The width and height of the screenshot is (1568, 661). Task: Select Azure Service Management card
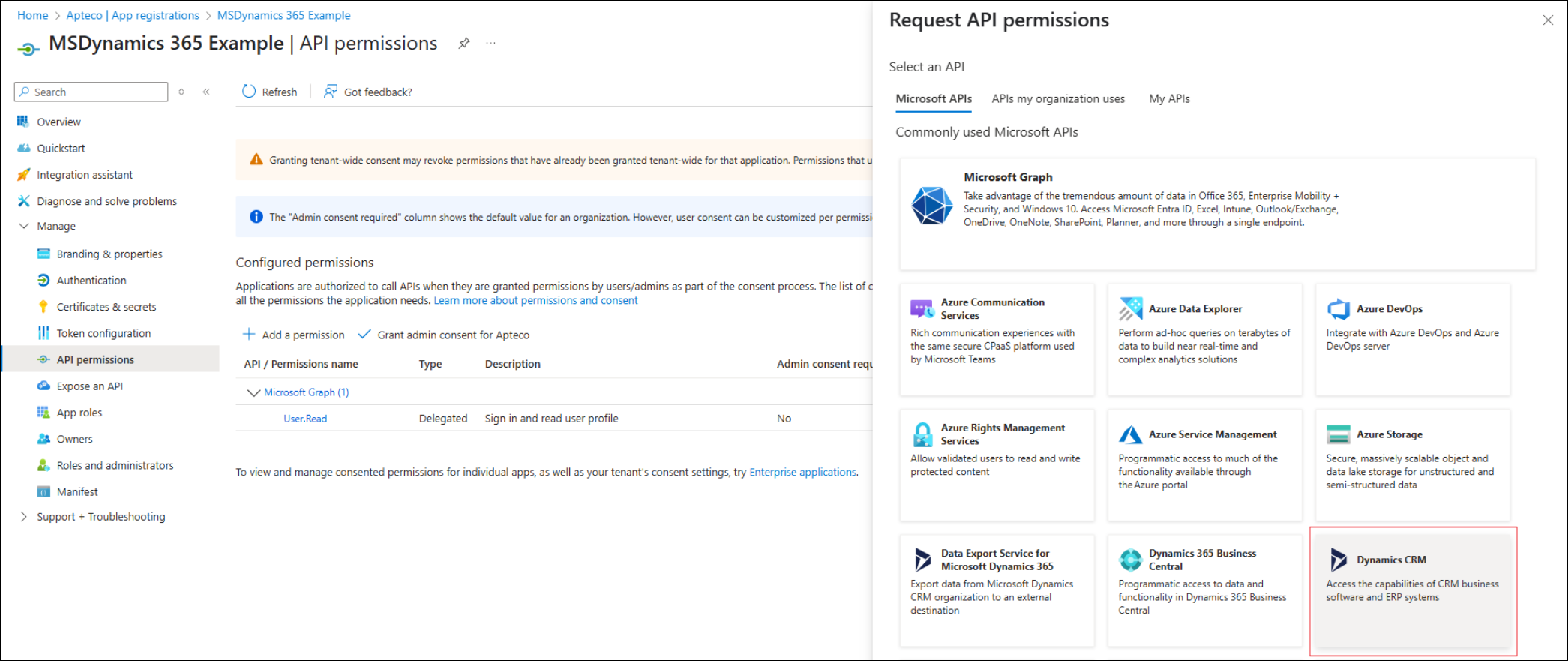pyautogui.click(x=1204, y=464)
